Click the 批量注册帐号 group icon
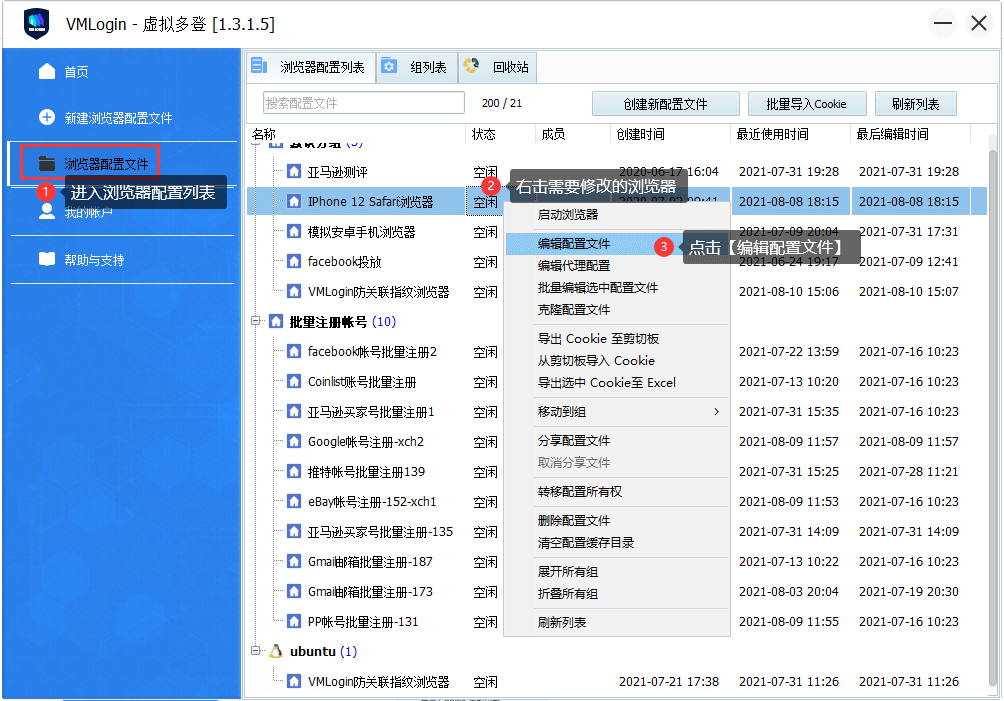 pyautogui.click(x=276, y=321)
